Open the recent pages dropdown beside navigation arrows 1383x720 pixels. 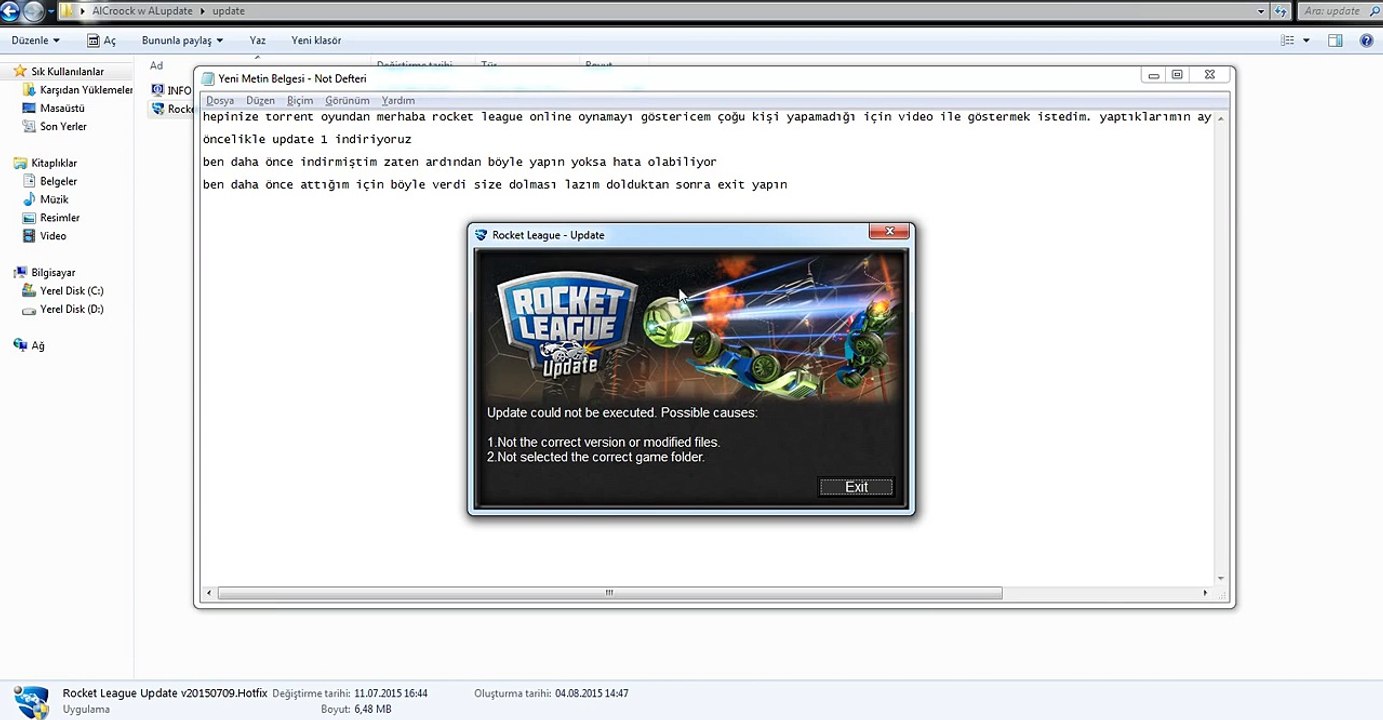pyautogui.click(x=52, y=12)
